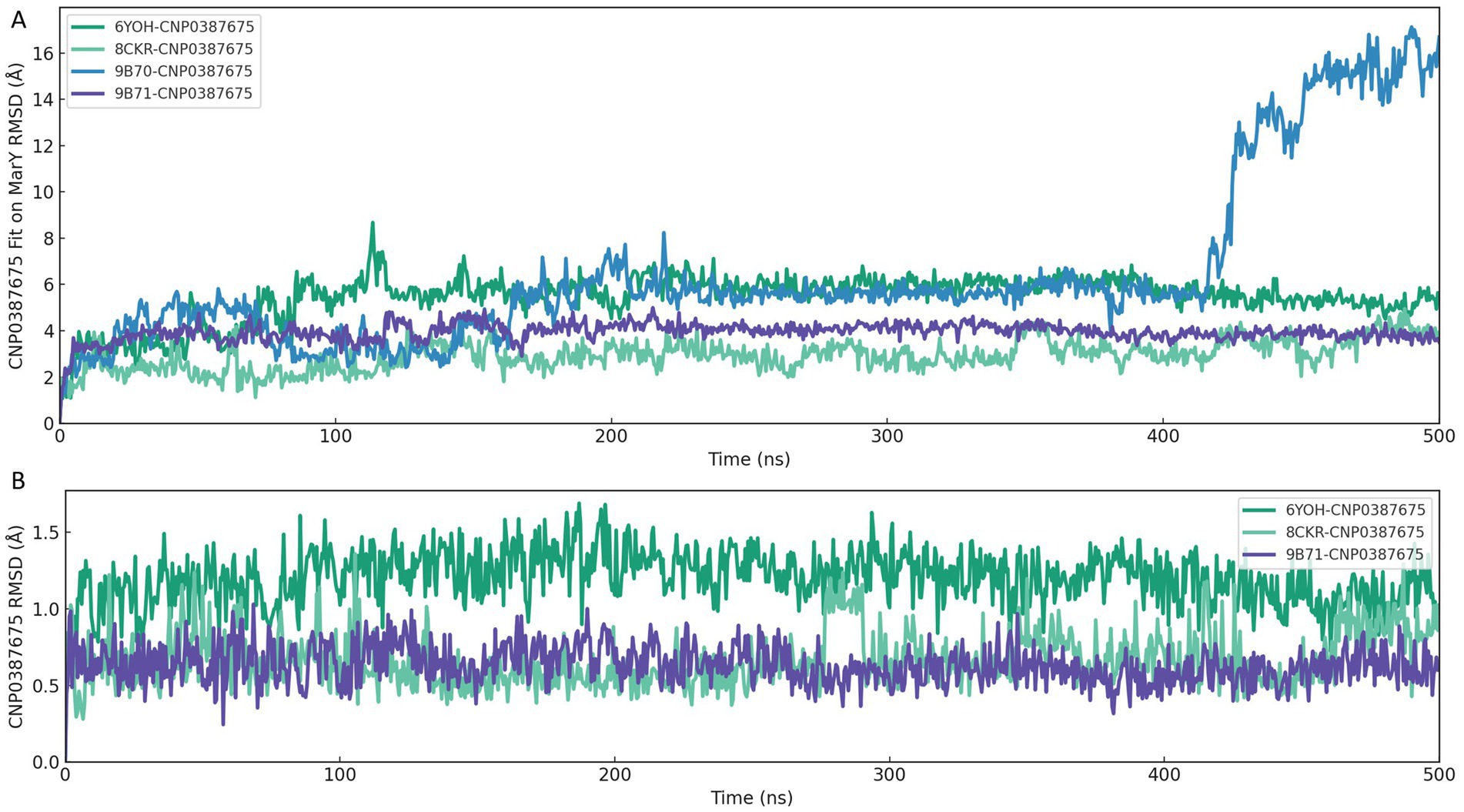Click light green 8CKR line swatch in panel B legend
This screenshot has height=812, width=1464.
(x=1259, y=532)
